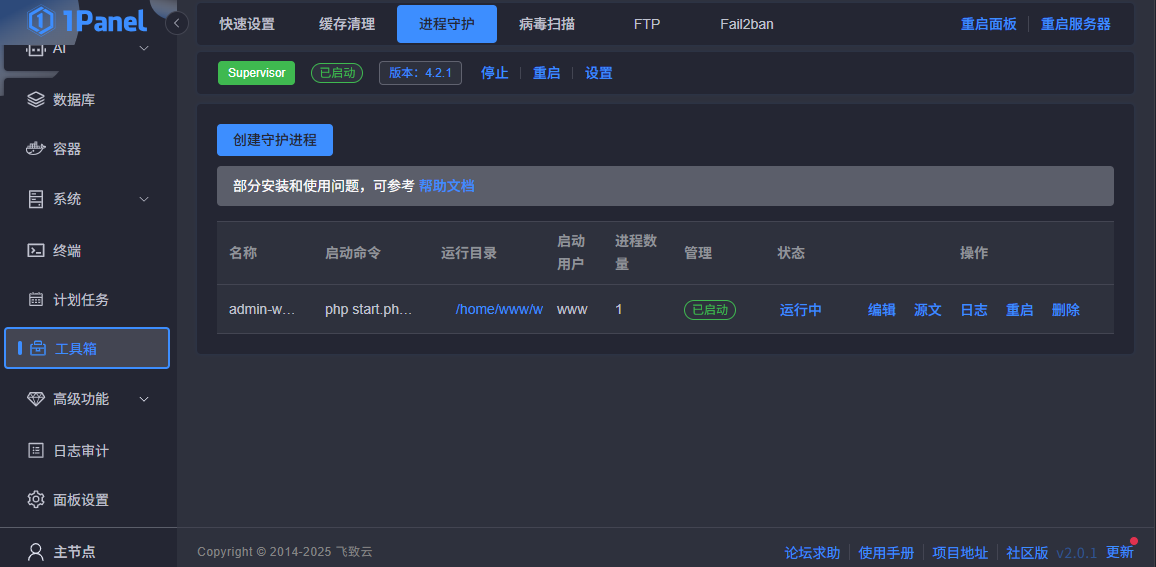Open the 项目地址 footer link
This screenshot has width=1156, height=567.
(961, 552)
